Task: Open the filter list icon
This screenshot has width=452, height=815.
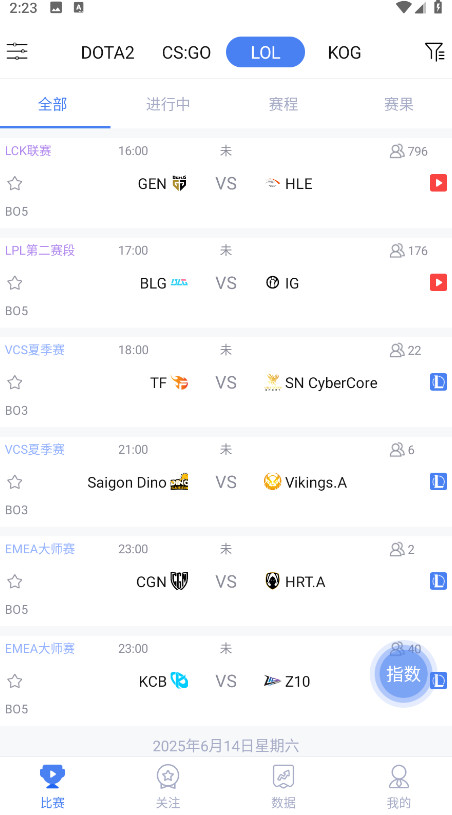Action: pos(434,51)
